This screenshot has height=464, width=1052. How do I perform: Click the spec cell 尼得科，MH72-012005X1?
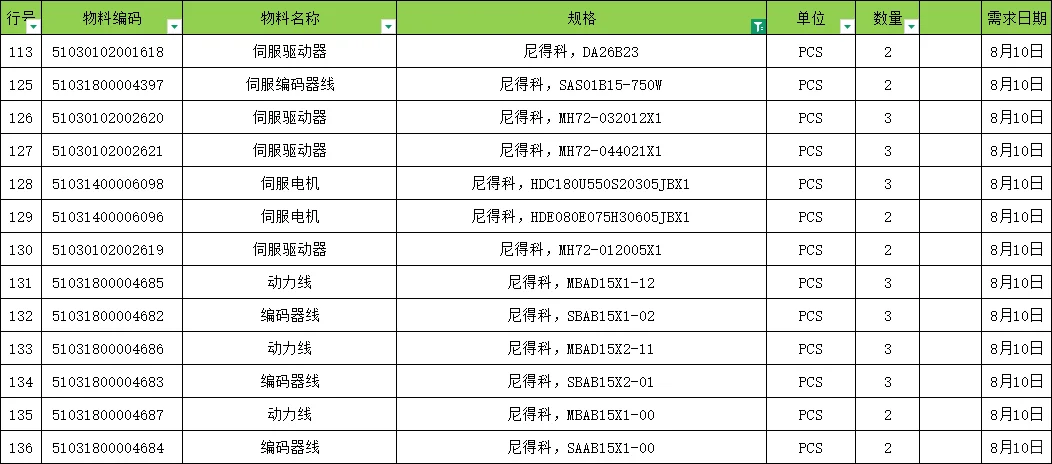click(581, 249)
